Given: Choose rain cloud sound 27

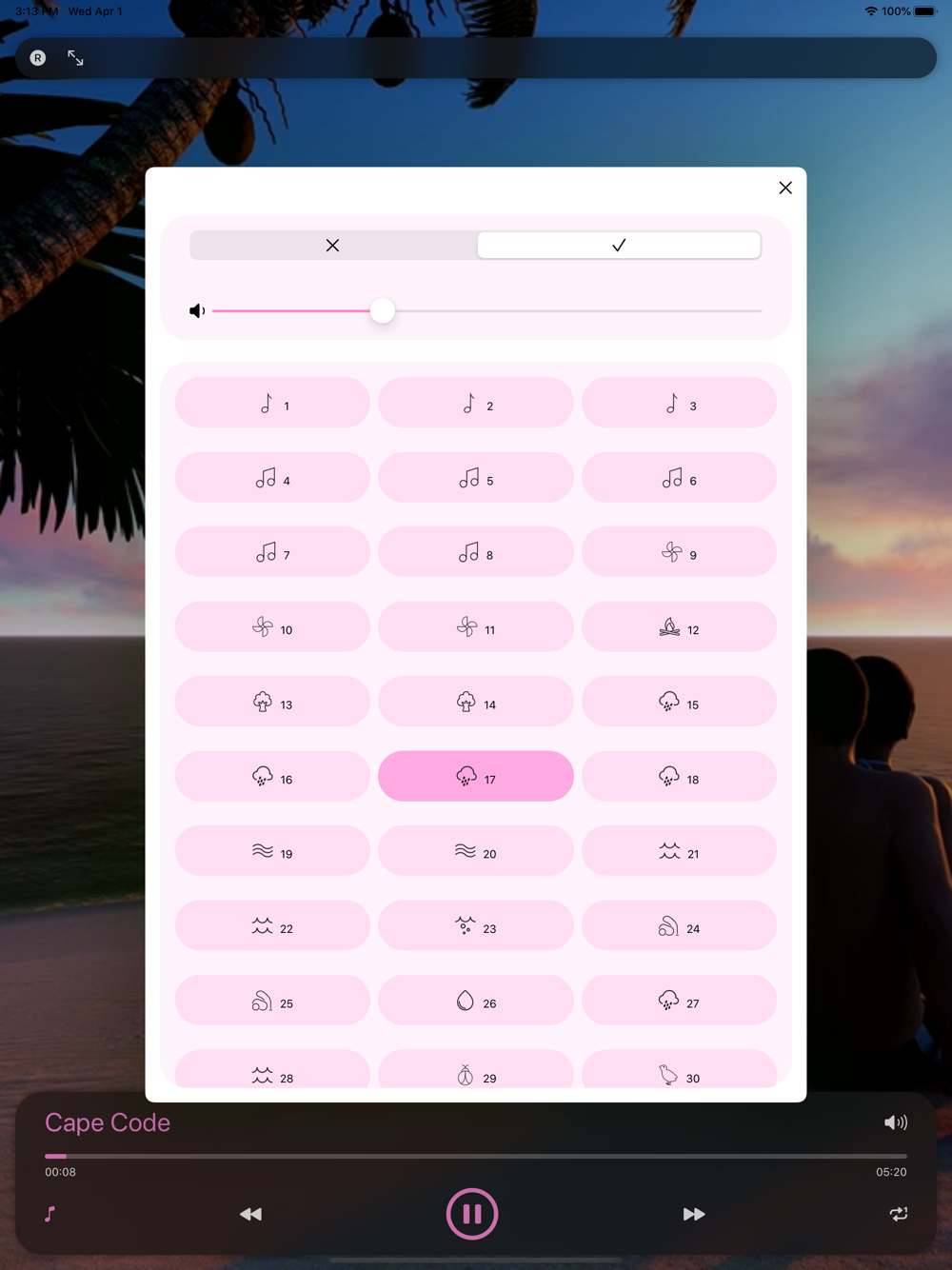Looking at the screenshot, I should click(679, 1001).
